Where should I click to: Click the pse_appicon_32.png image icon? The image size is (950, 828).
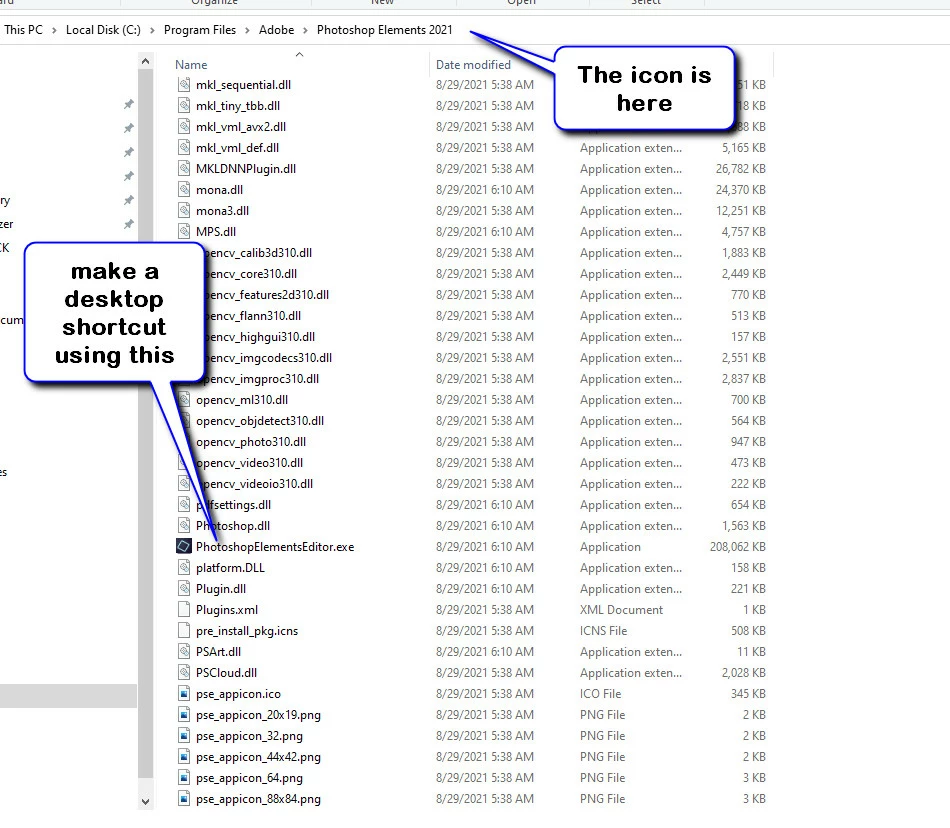point(184,736)
